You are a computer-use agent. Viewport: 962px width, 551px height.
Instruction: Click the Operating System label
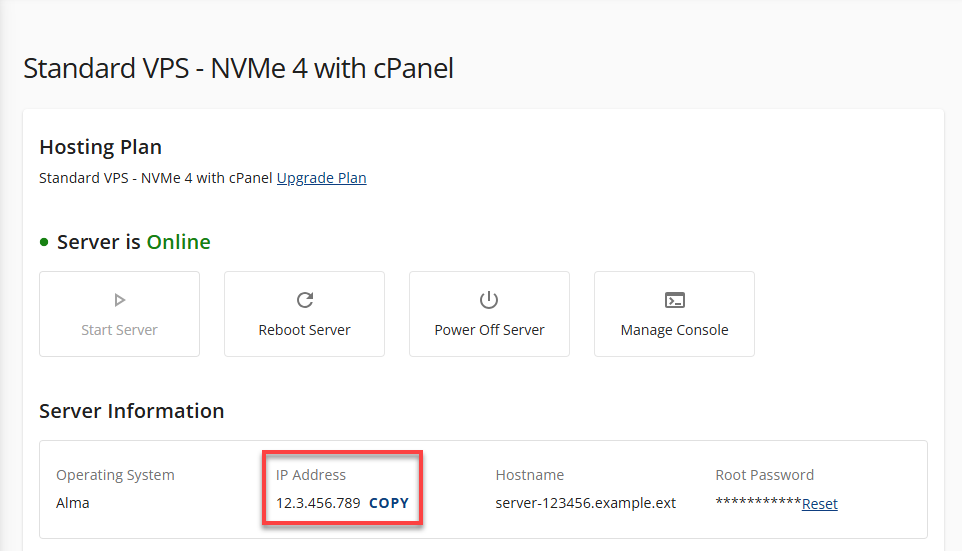pos(115,476)
